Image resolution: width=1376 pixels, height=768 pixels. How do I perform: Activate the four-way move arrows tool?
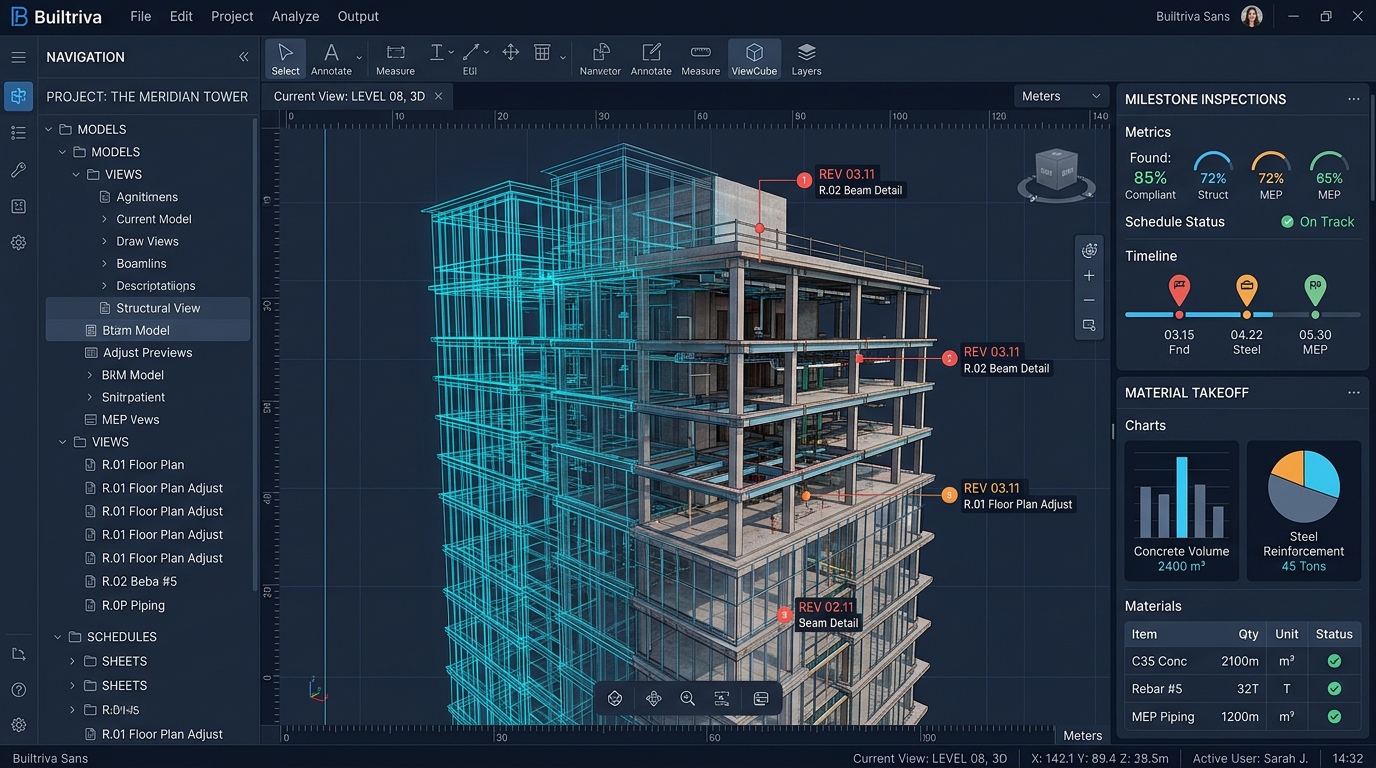[510, 52]
